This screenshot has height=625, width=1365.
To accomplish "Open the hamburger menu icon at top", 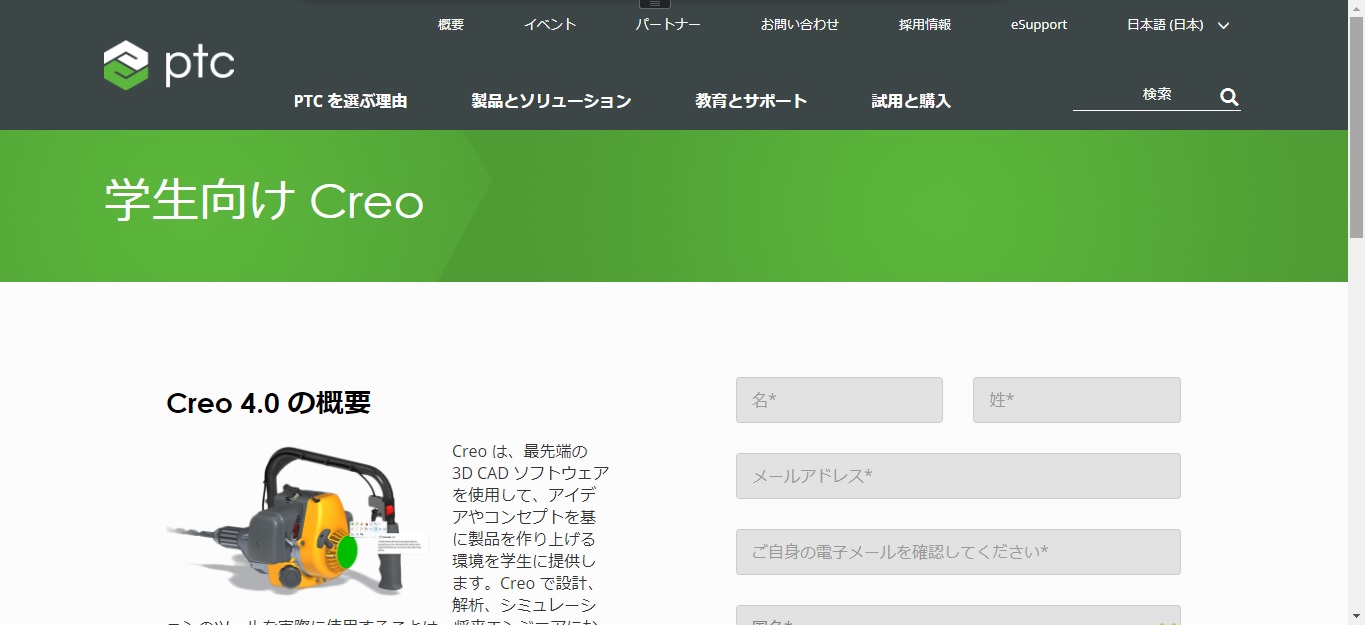I will (654, 5).
